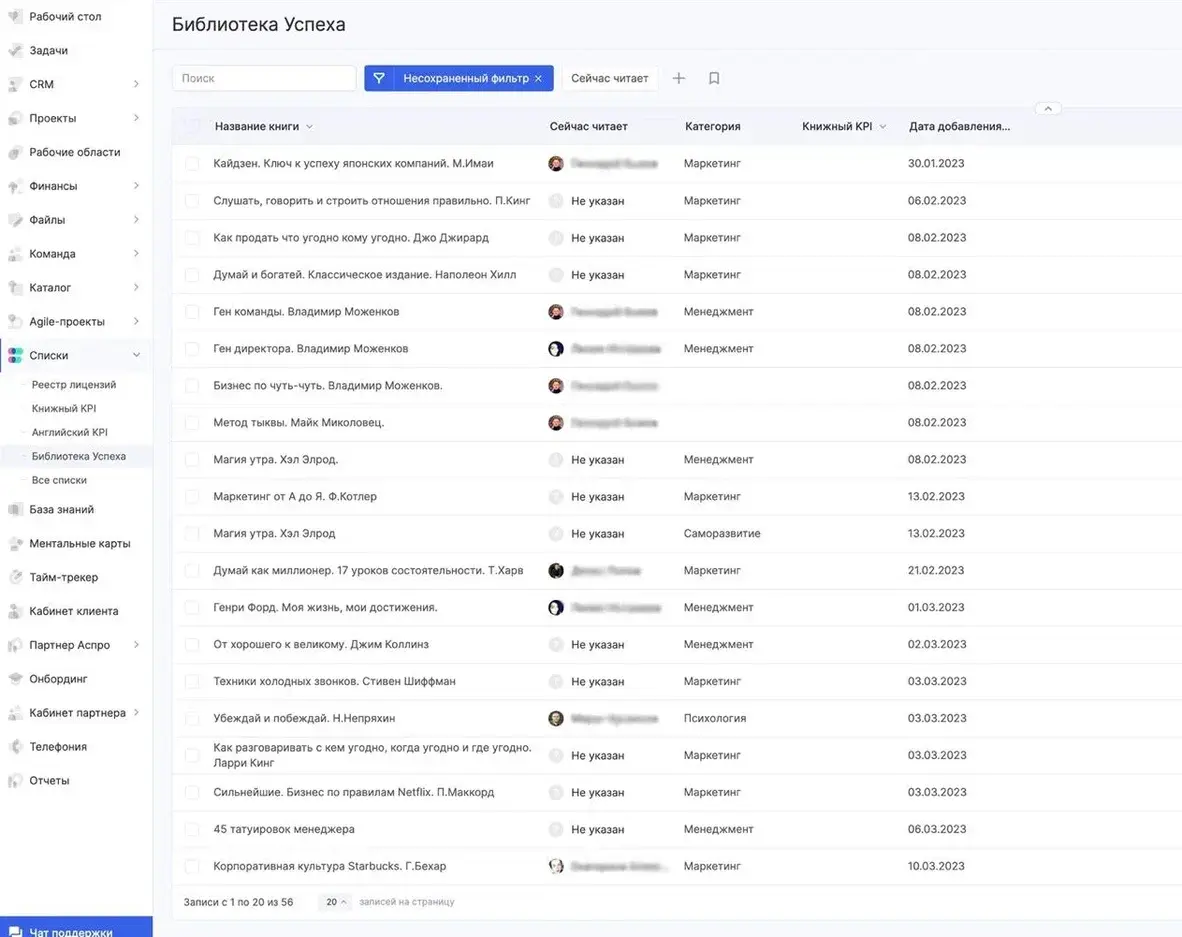Click the bookmark icon to save the filter
The width and height of the screenshot is (1182, 937).
[x=714, y=78]
